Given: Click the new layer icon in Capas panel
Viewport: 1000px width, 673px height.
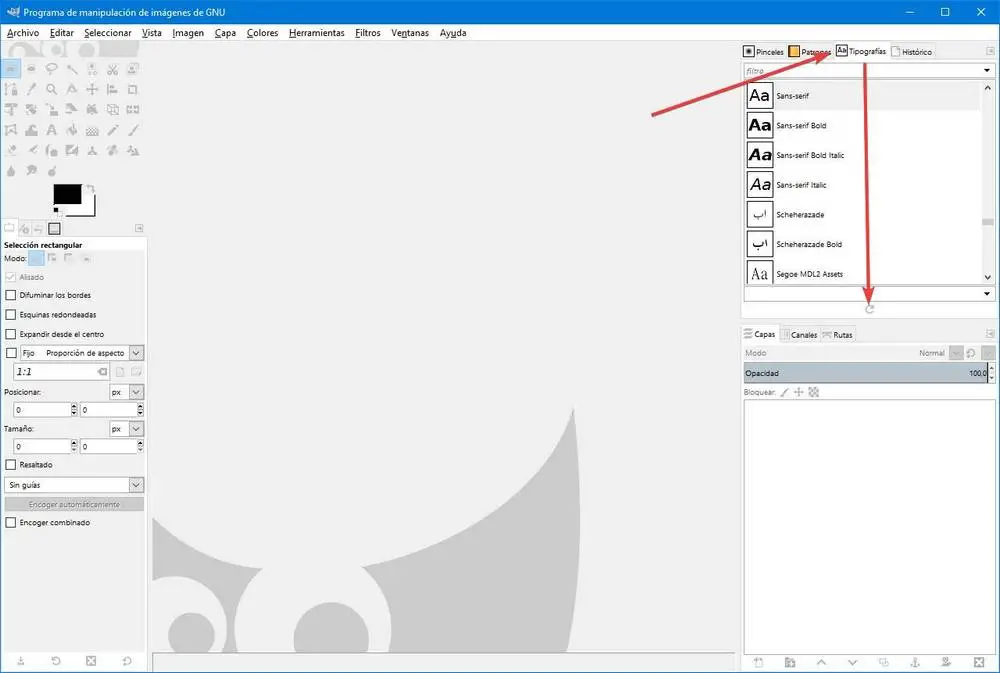Looking at the screenshot, I should pyautogui.click(x=758, y=663).
